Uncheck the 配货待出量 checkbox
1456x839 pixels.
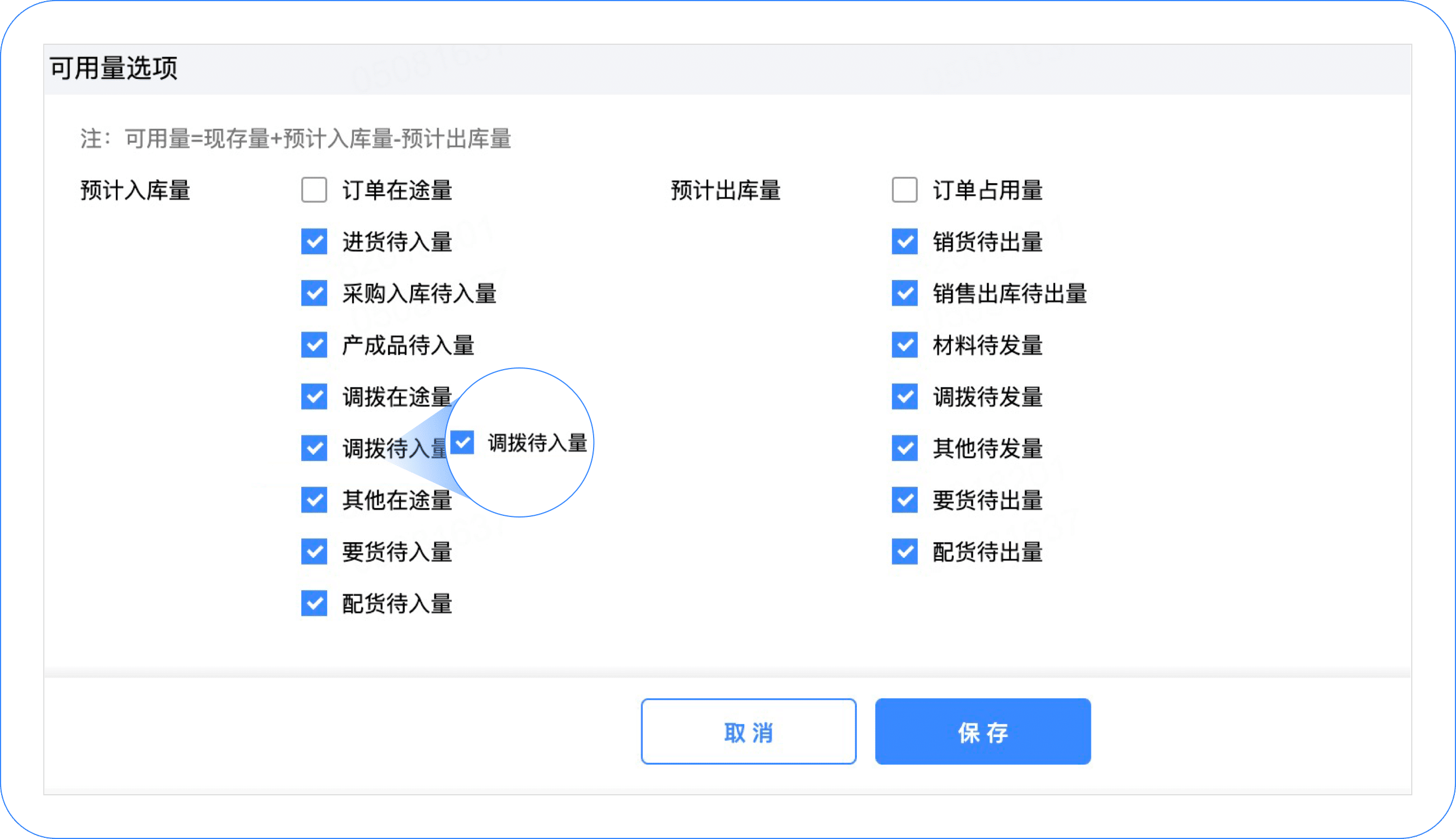click(904, 552)
